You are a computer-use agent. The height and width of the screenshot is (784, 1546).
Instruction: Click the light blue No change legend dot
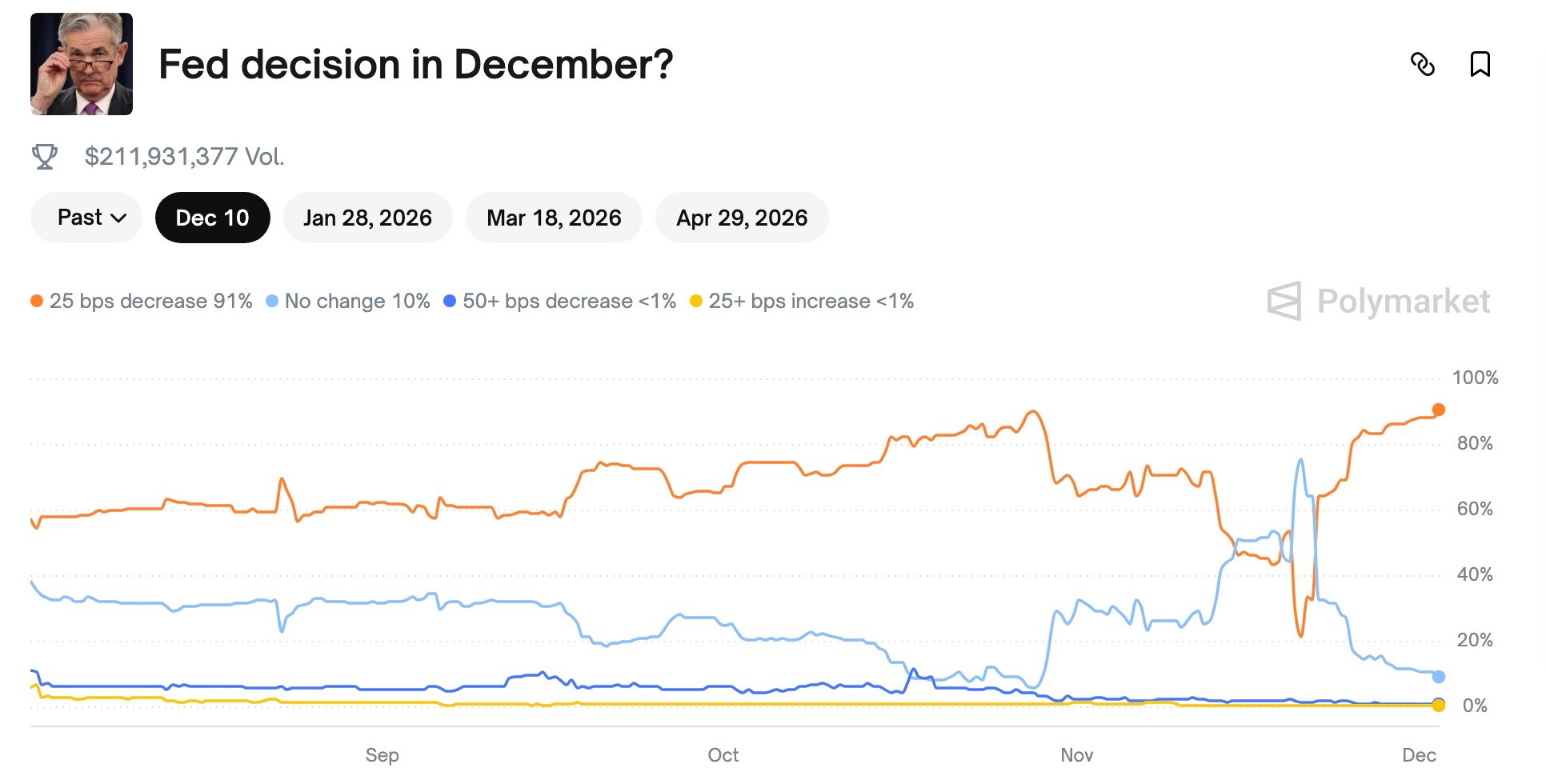pos(272,302)
